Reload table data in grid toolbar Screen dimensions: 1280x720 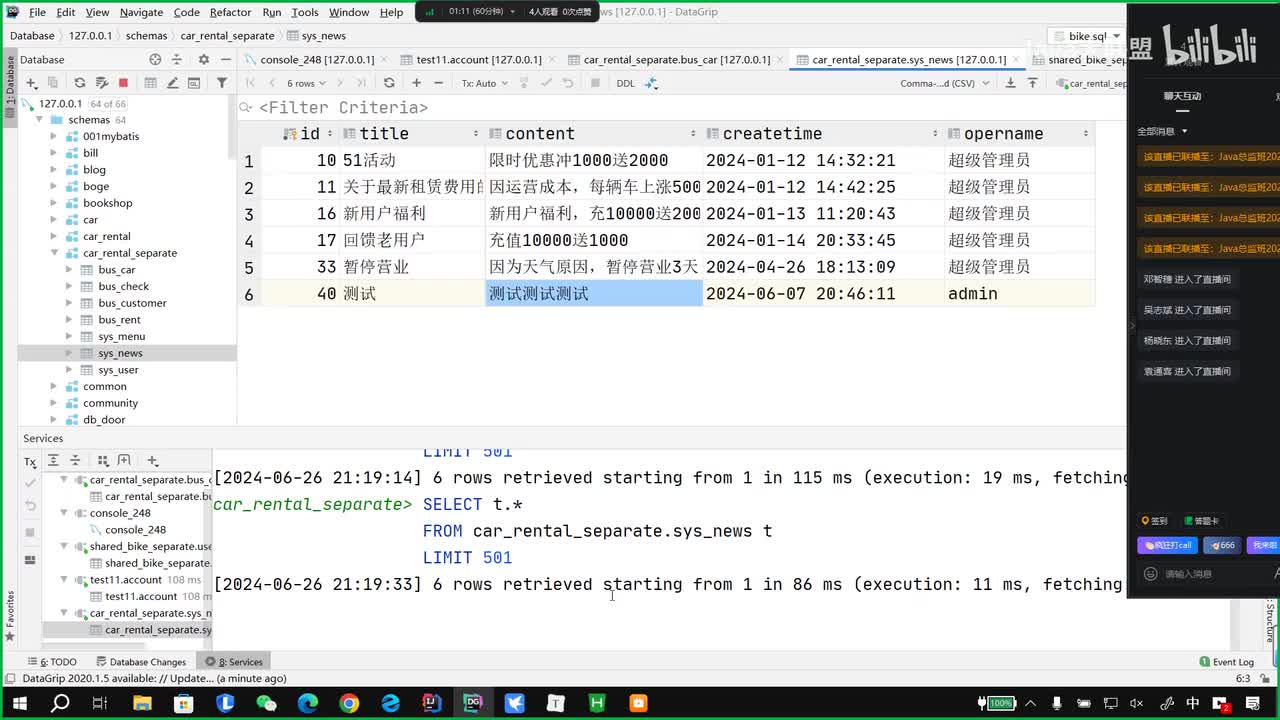389,83
